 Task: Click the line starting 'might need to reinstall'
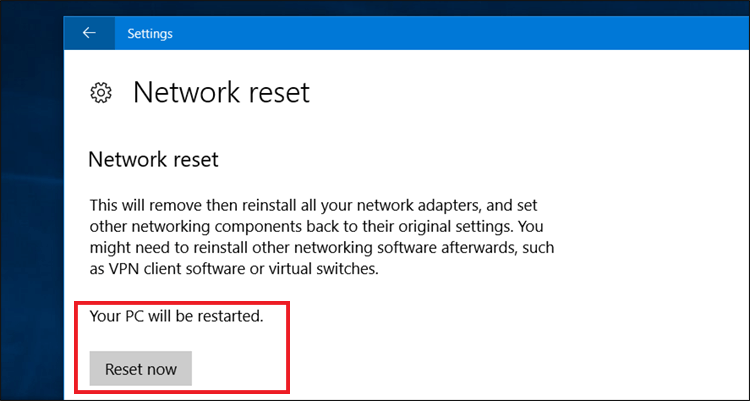click(321, 247)
